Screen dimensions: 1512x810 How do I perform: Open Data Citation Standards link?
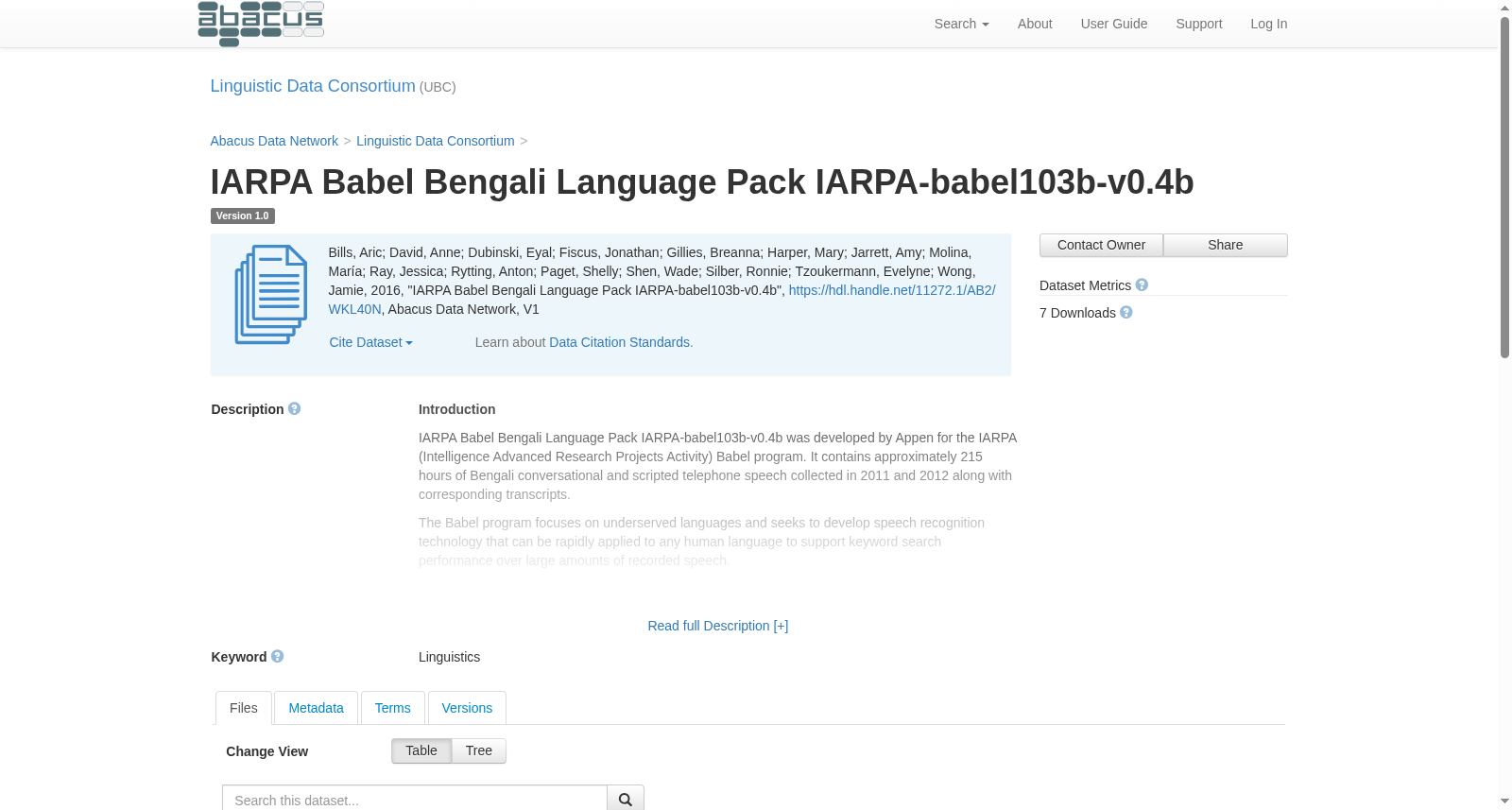click(x=621, y=342)
